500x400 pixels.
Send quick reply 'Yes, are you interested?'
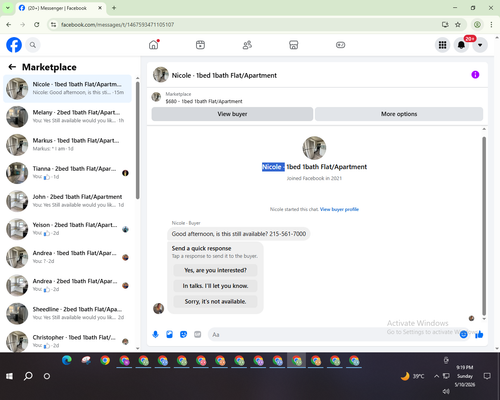pos(215,270)
